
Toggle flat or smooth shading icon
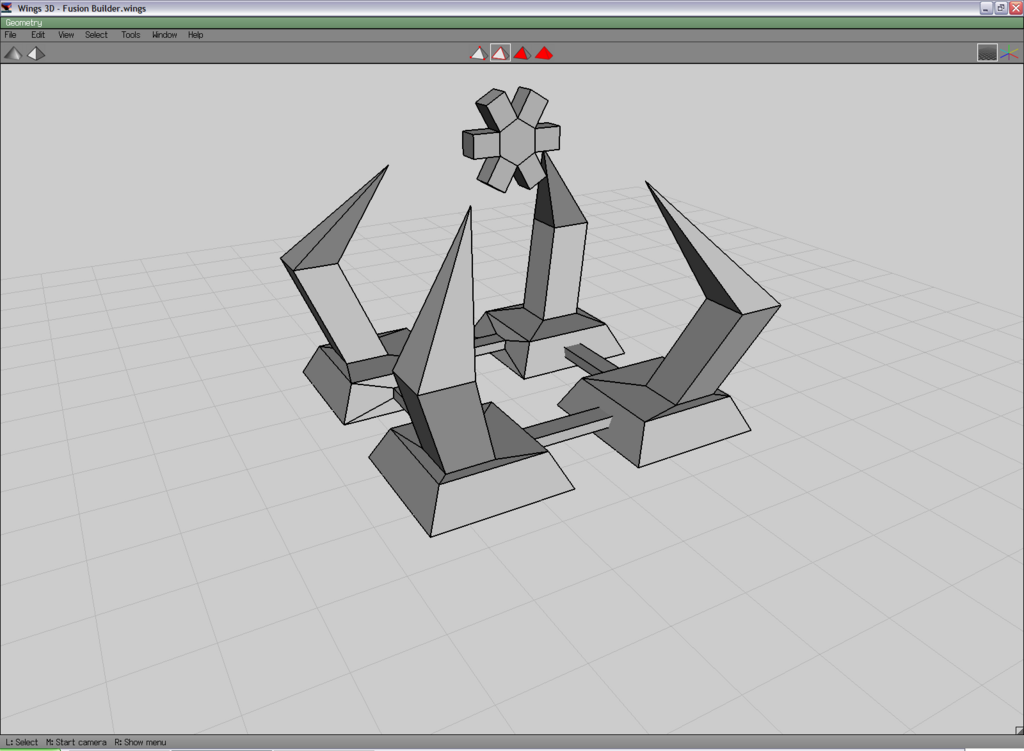click(x=12, y=53)
